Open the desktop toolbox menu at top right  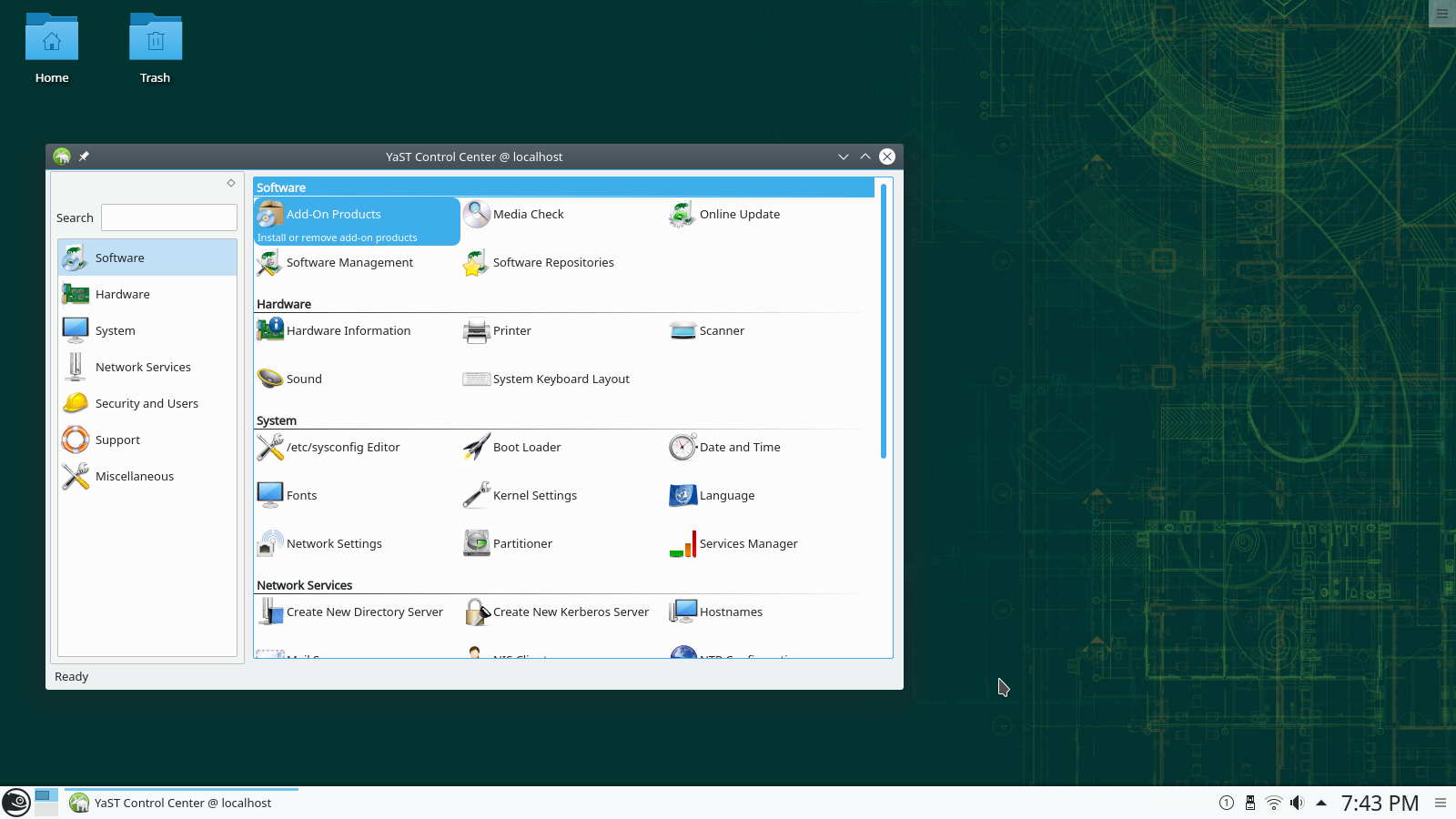click(1442, 14)
